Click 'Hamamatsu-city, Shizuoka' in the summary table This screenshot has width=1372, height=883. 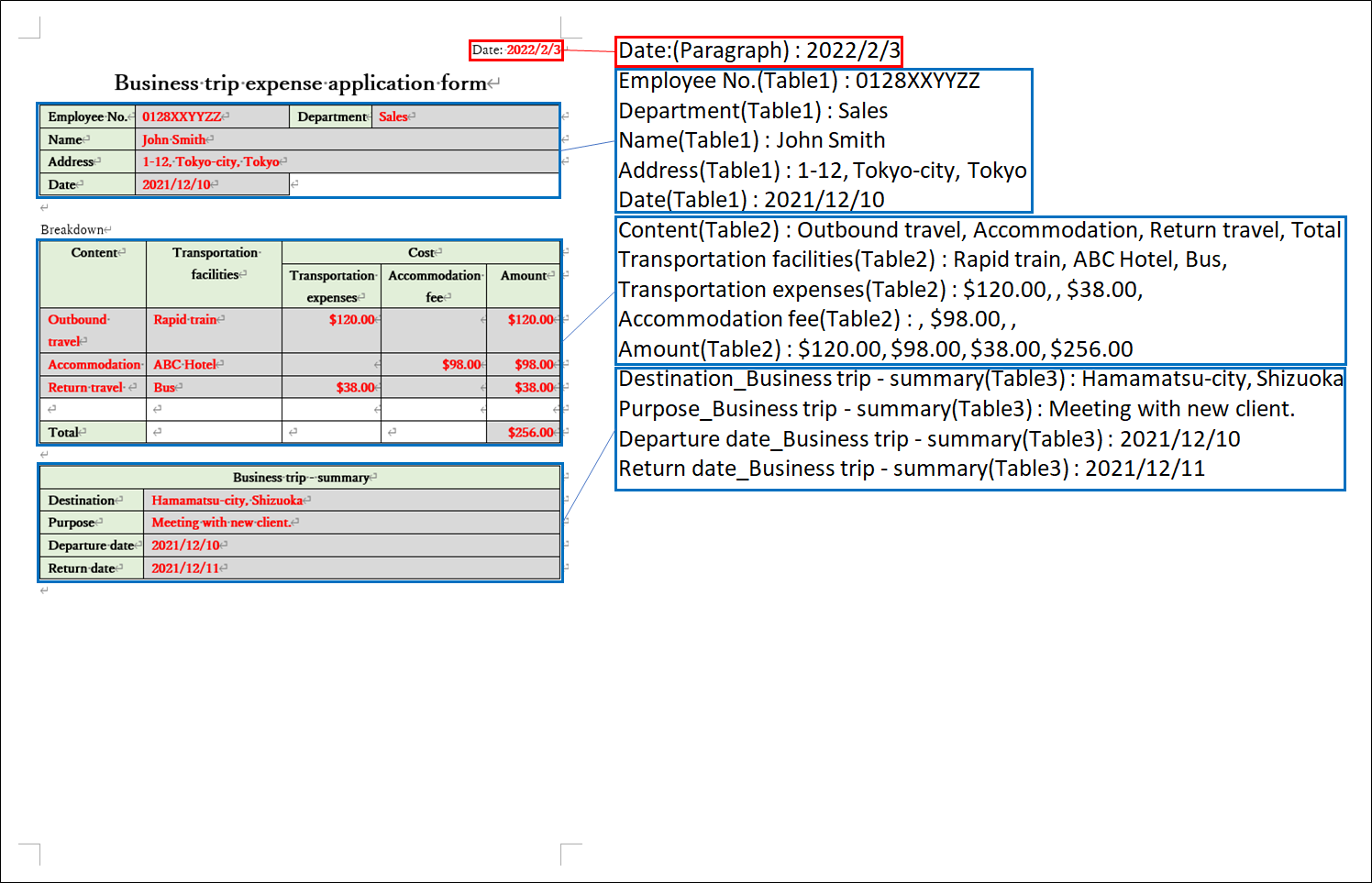(x=227, y=500)
